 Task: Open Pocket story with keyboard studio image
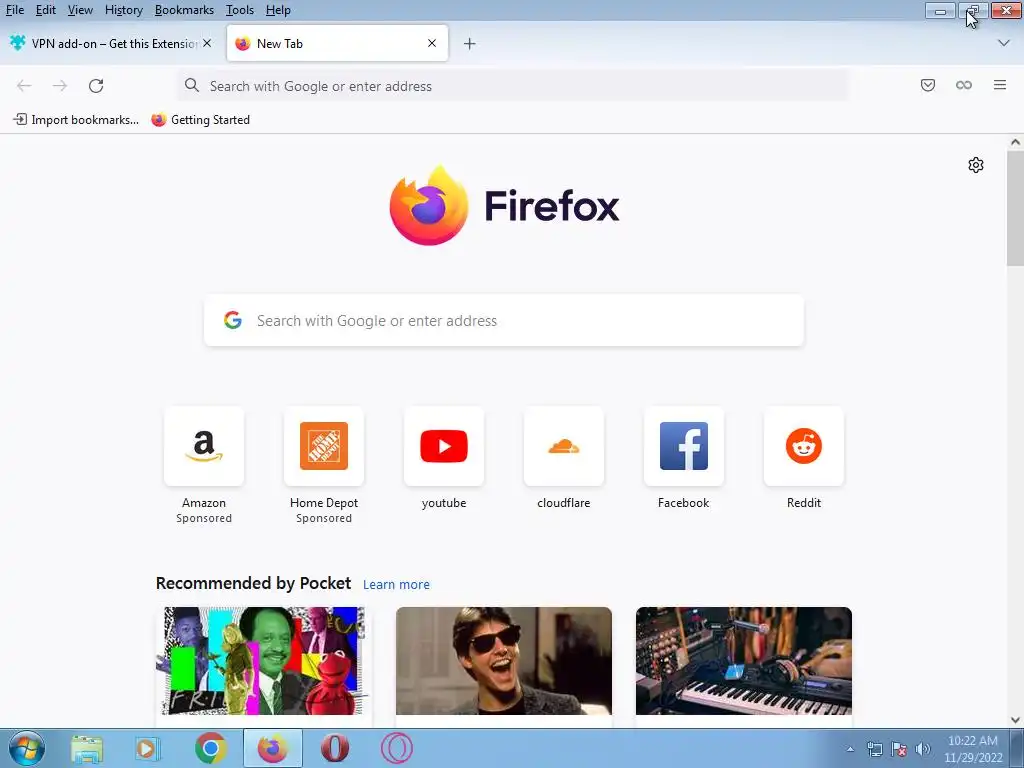point(744,661)
